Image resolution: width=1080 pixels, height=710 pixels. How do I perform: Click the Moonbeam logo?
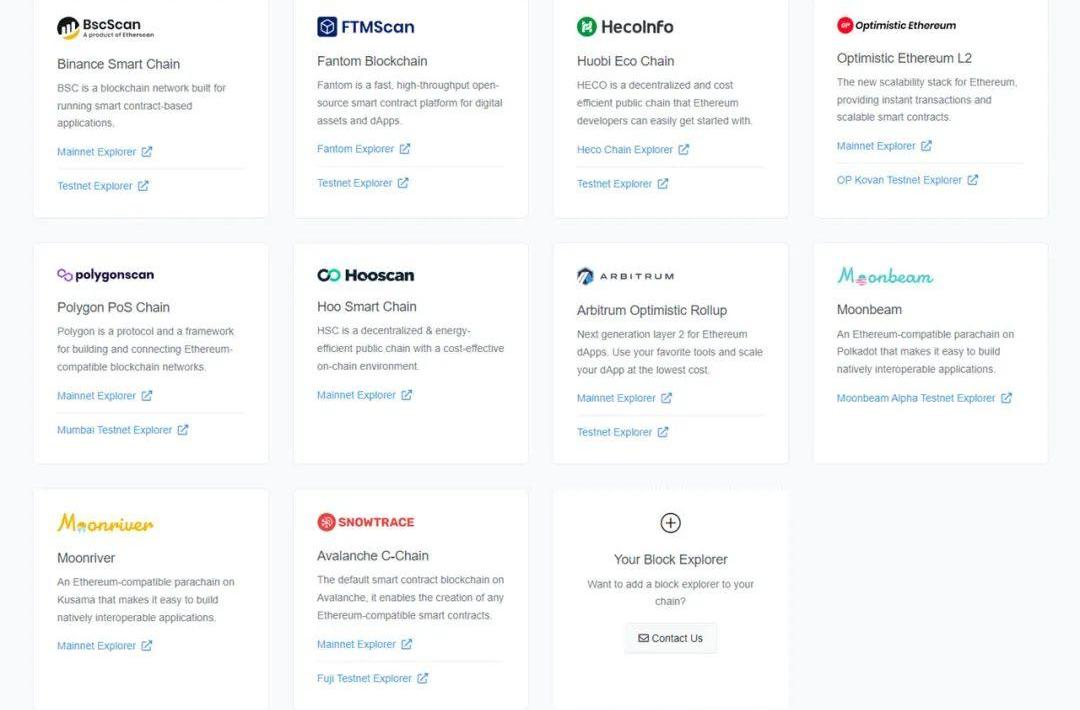(x=885, y=276)
